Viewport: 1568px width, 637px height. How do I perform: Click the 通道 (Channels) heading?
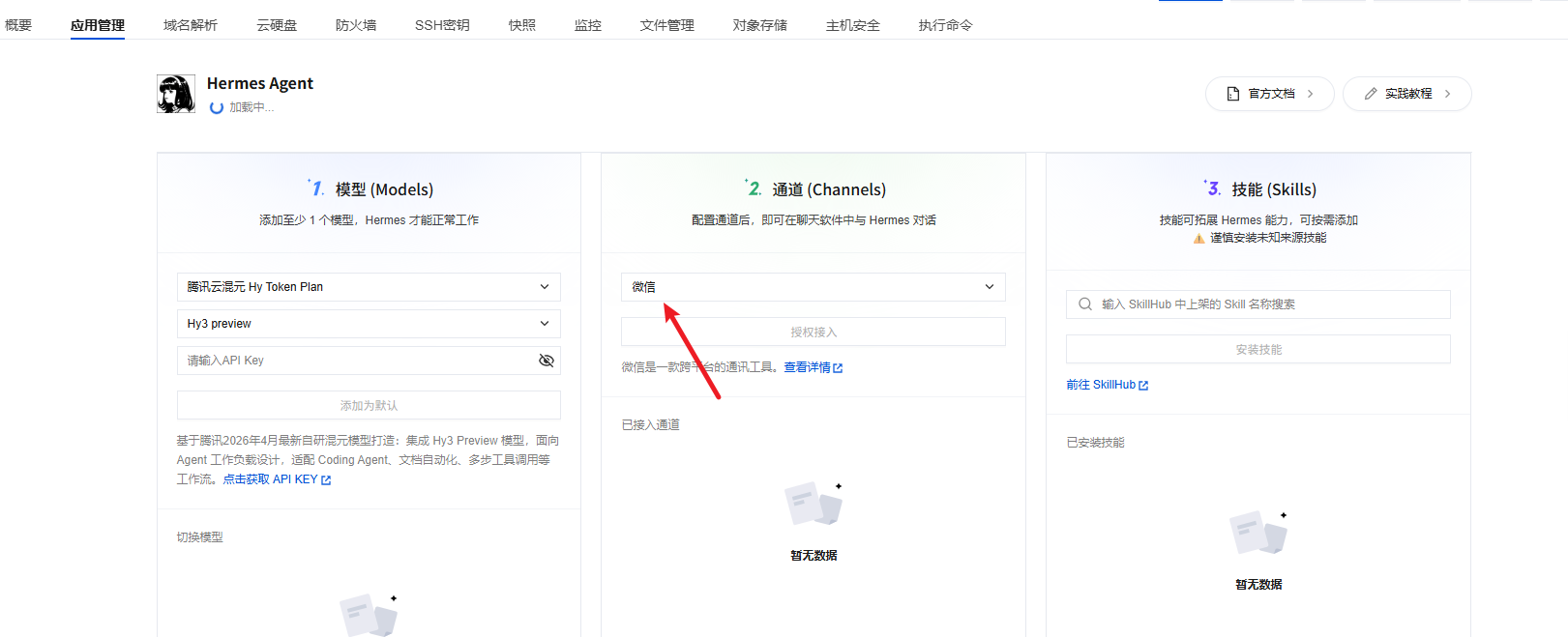point(829,189)
